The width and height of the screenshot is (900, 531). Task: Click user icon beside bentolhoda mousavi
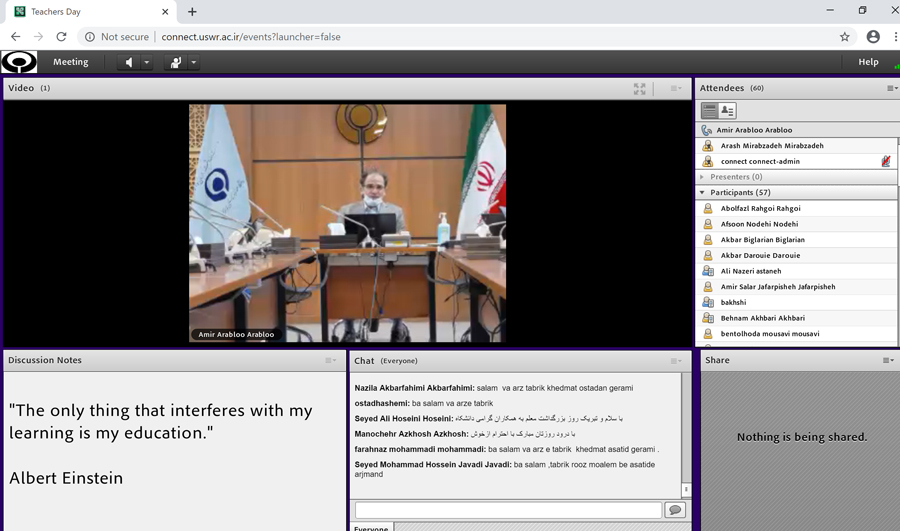pos(708,334)
